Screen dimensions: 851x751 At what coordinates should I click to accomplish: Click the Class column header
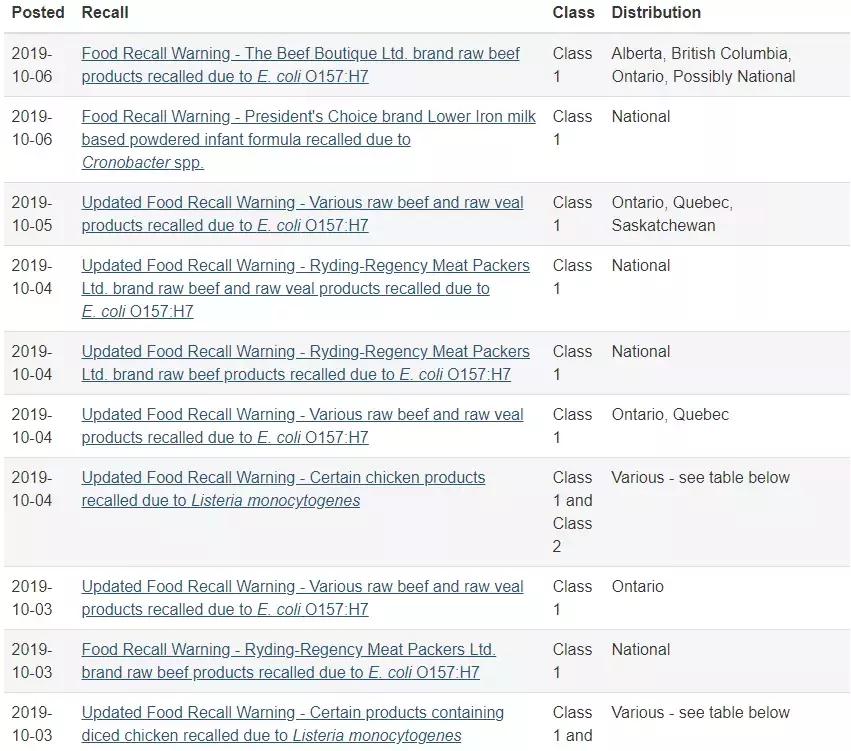coord(573,13)
